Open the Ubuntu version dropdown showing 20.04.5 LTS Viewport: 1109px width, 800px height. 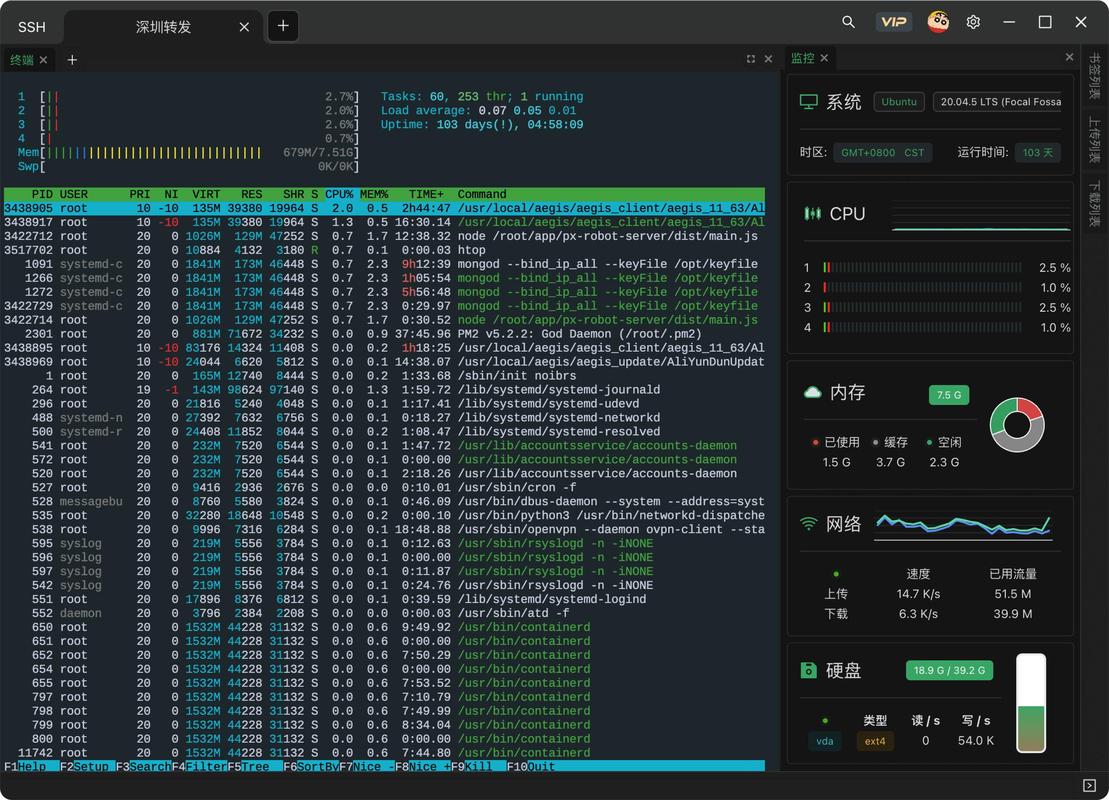[x=997, y=101]
